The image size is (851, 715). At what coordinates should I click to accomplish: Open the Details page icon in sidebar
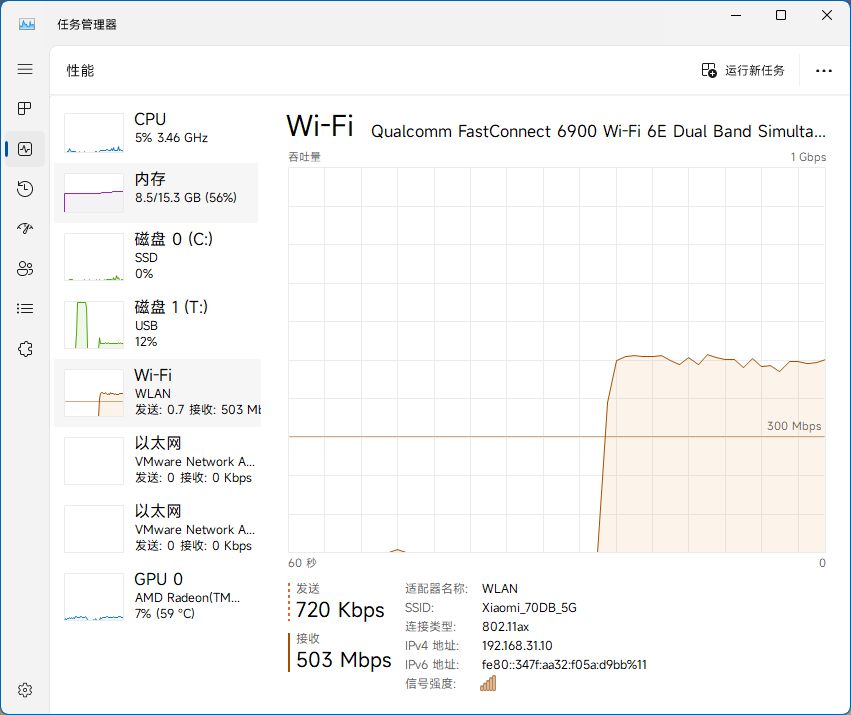pos(25,308)
